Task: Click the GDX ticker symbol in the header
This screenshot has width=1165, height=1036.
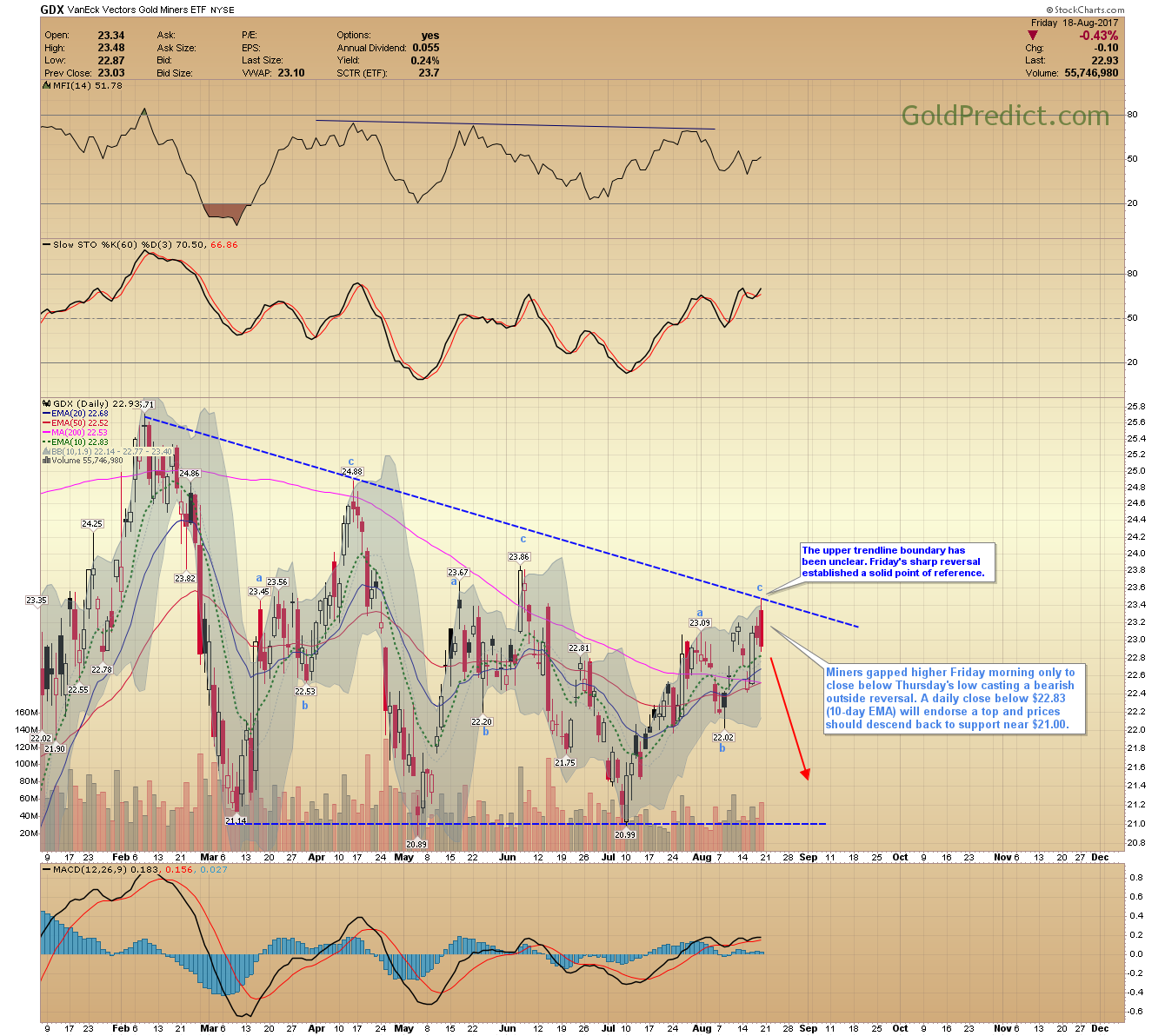Action: [52, 10]
